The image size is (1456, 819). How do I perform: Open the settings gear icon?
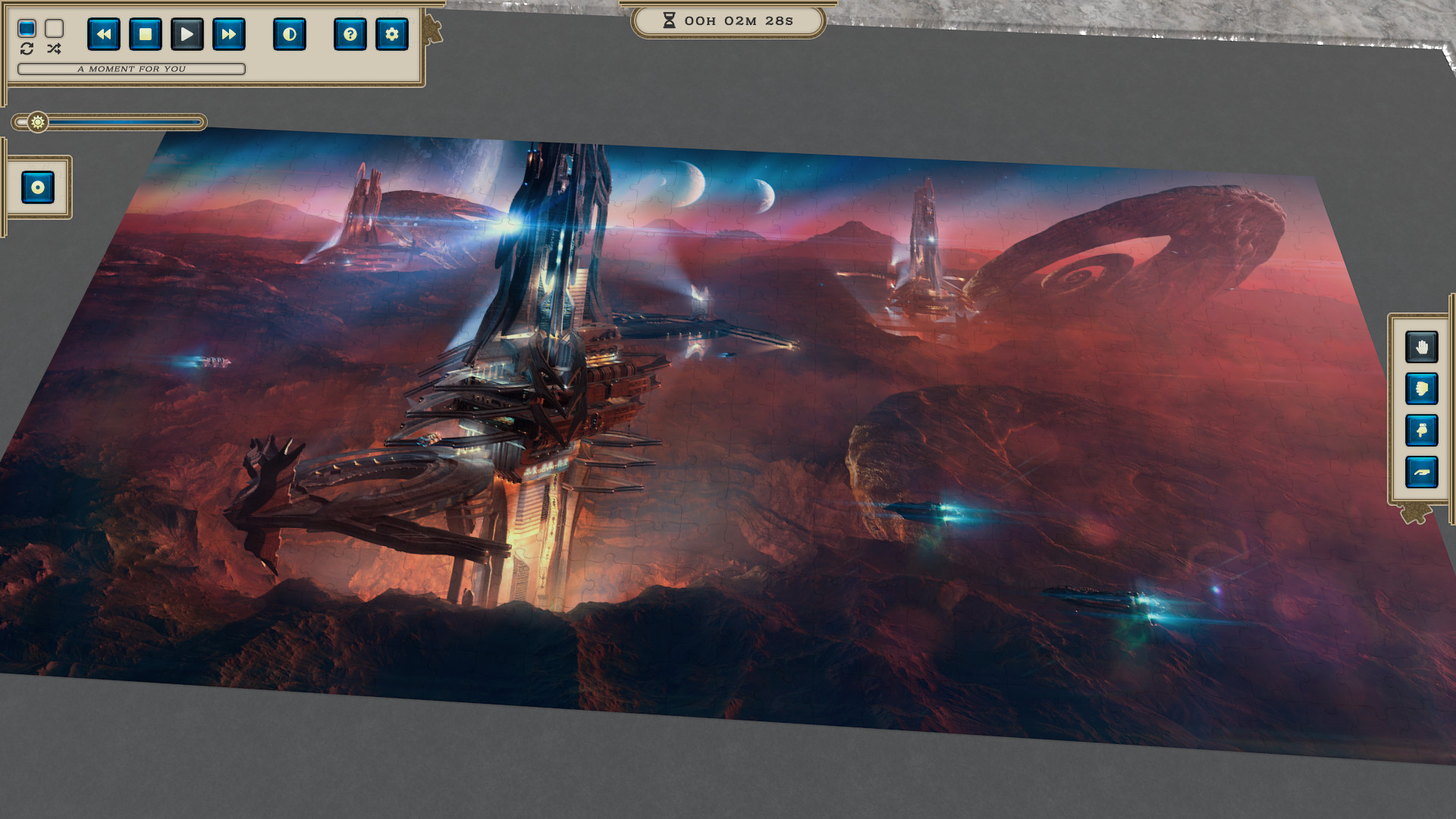point(392,35)
